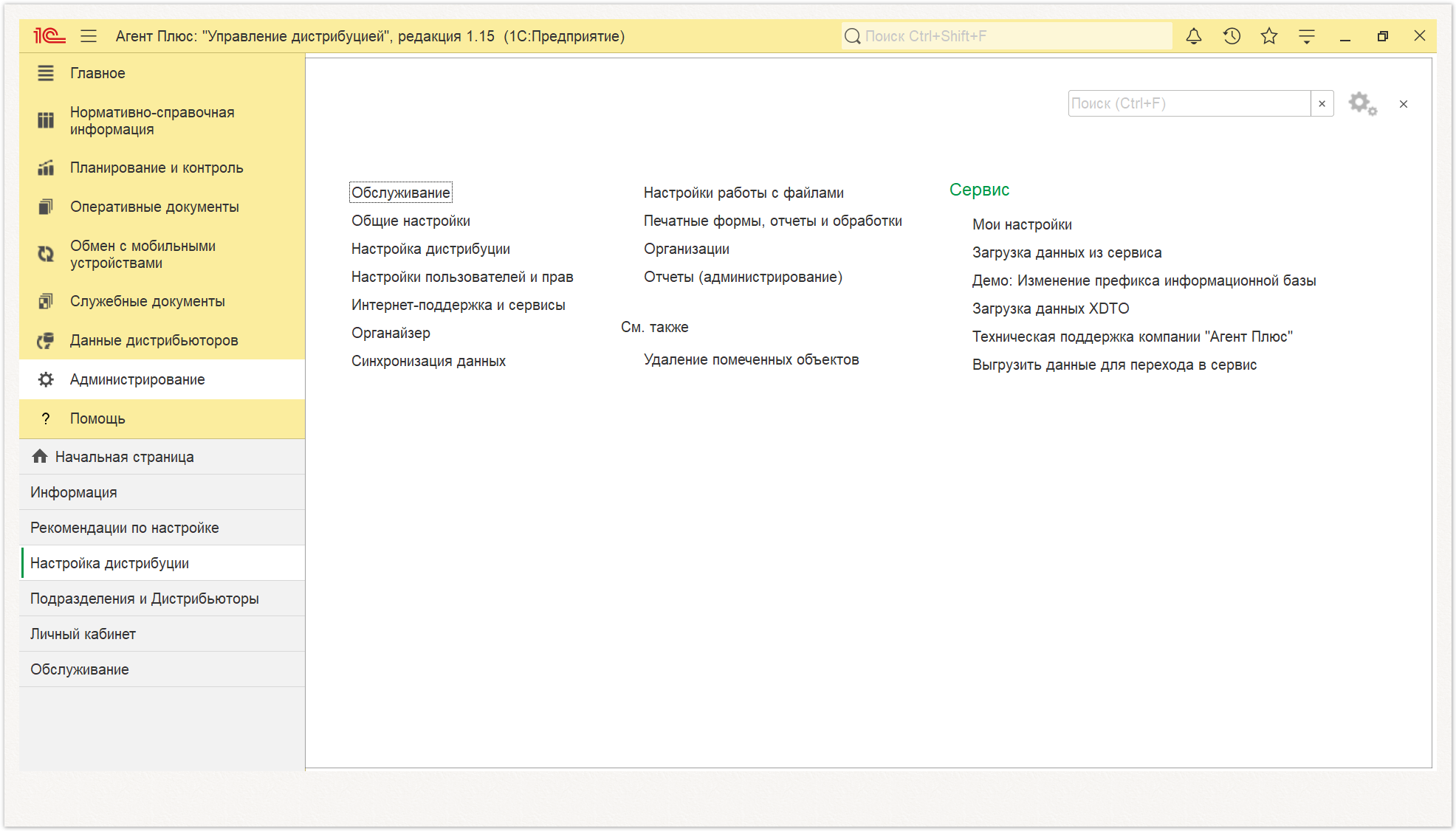Open Оперативные документы section
1456x831 pixels.
click(162, 207)
